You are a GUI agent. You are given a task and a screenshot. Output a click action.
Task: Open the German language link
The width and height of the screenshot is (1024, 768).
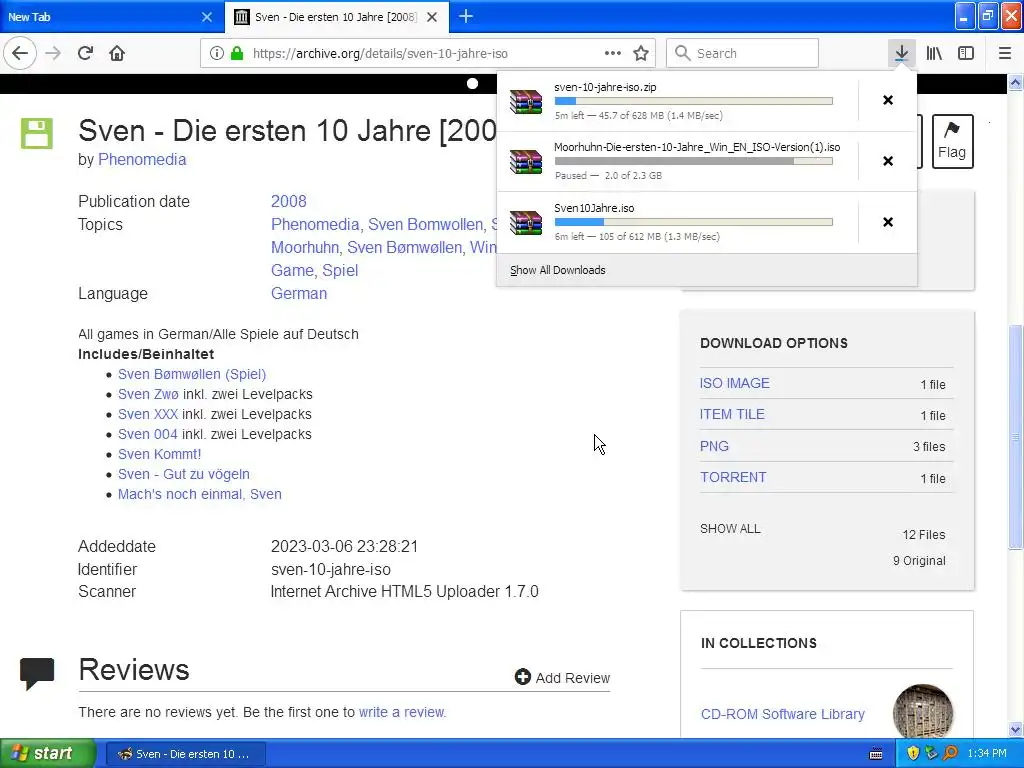[x=299, y=293]
